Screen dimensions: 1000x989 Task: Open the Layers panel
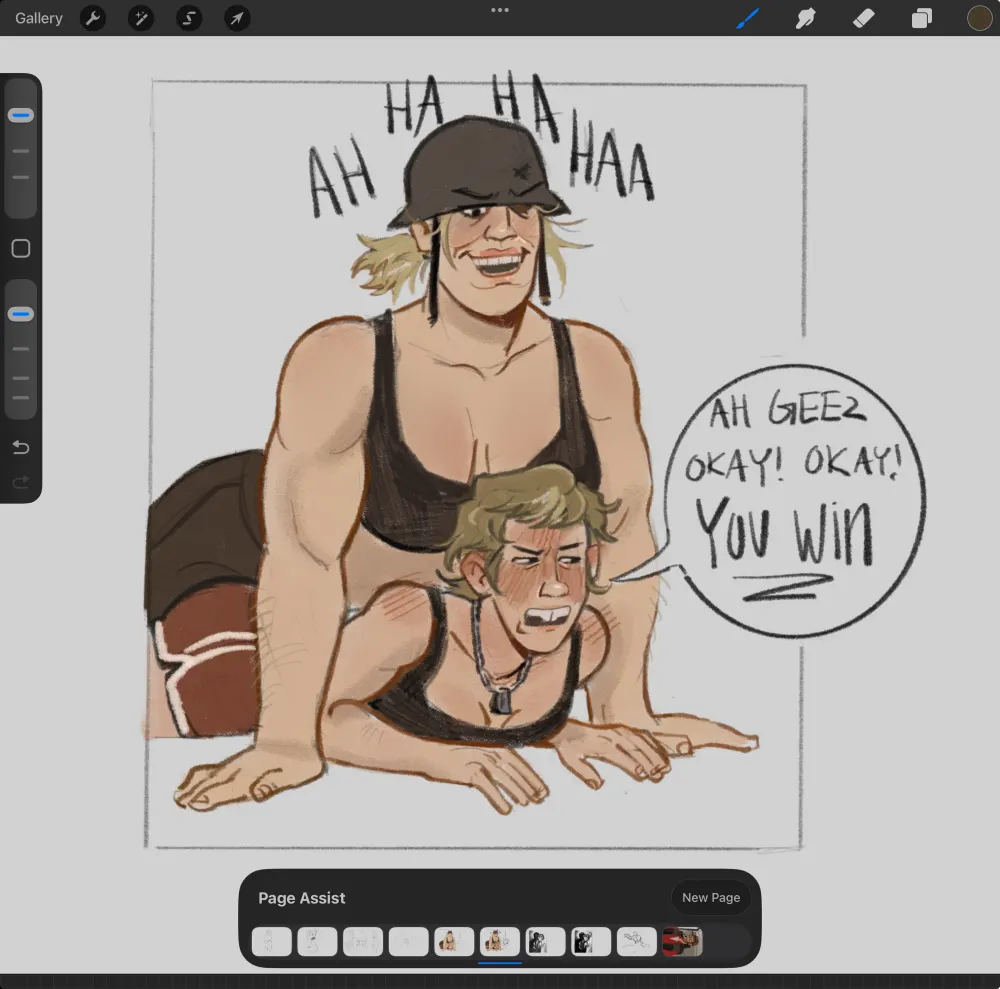pyautogui.click(x=921, y=18)
